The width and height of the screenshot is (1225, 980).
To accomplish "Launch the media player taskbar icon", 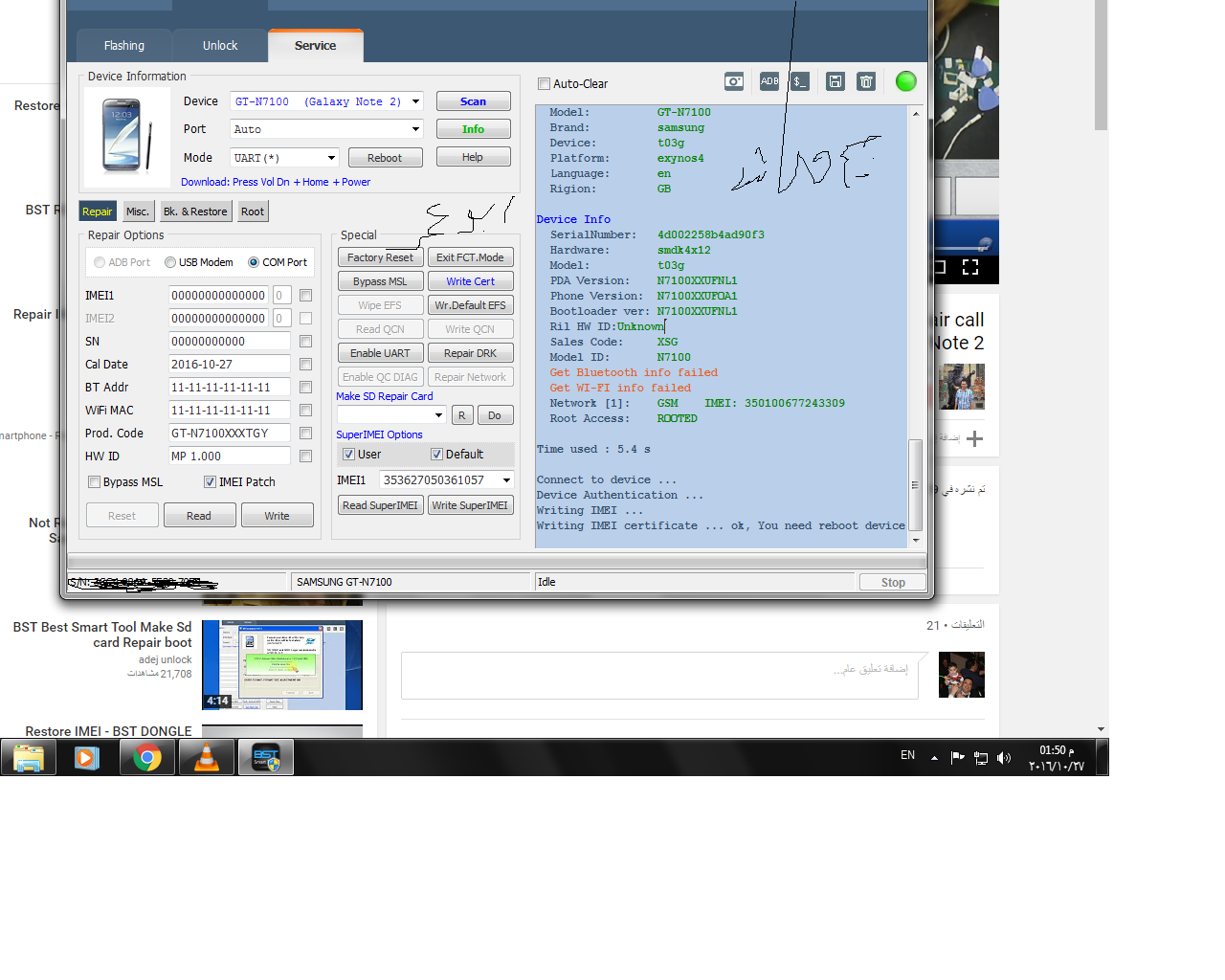I will point(87,758).
